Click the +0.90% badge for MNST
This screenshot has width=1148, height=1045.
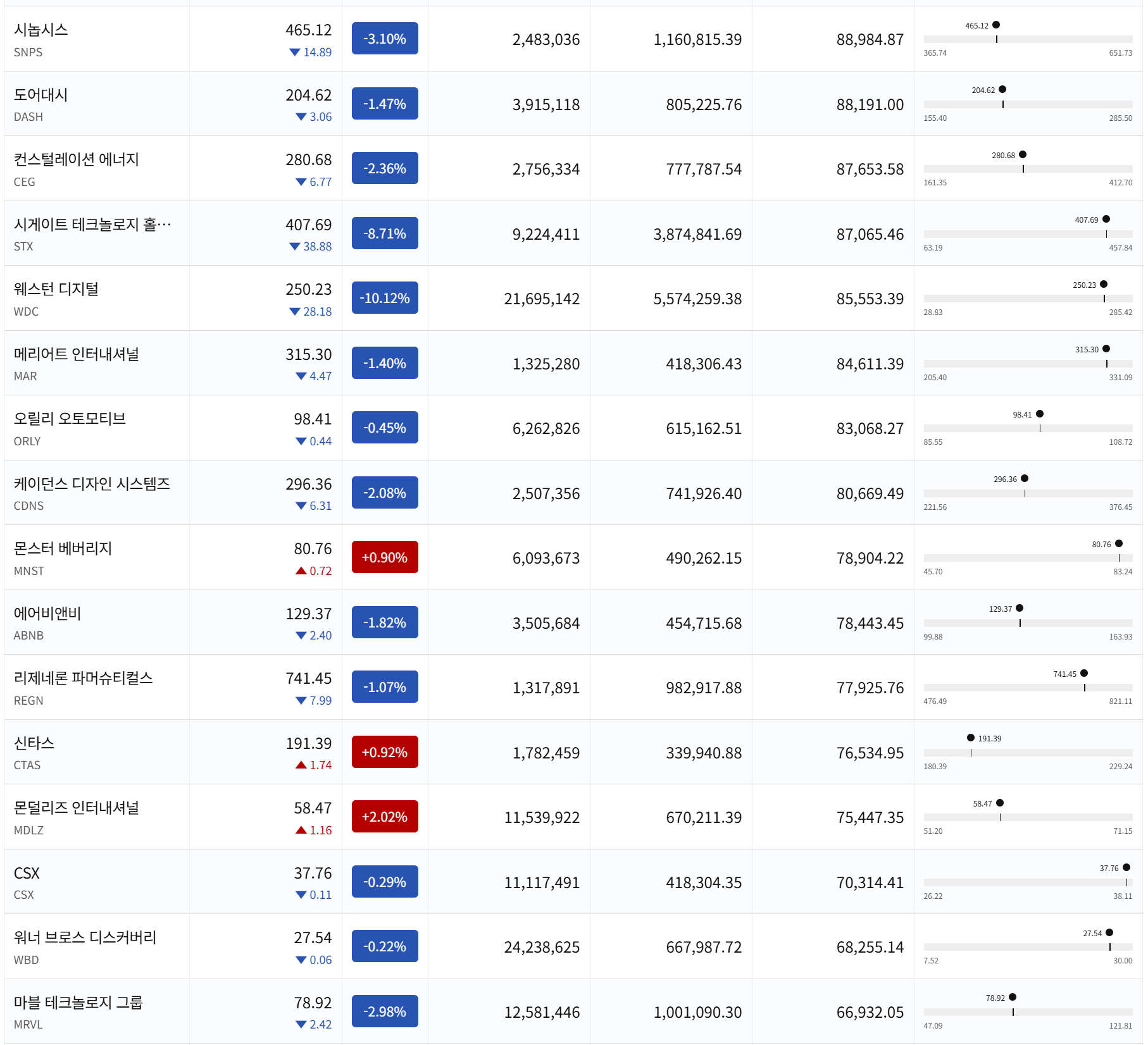point(385,557)
